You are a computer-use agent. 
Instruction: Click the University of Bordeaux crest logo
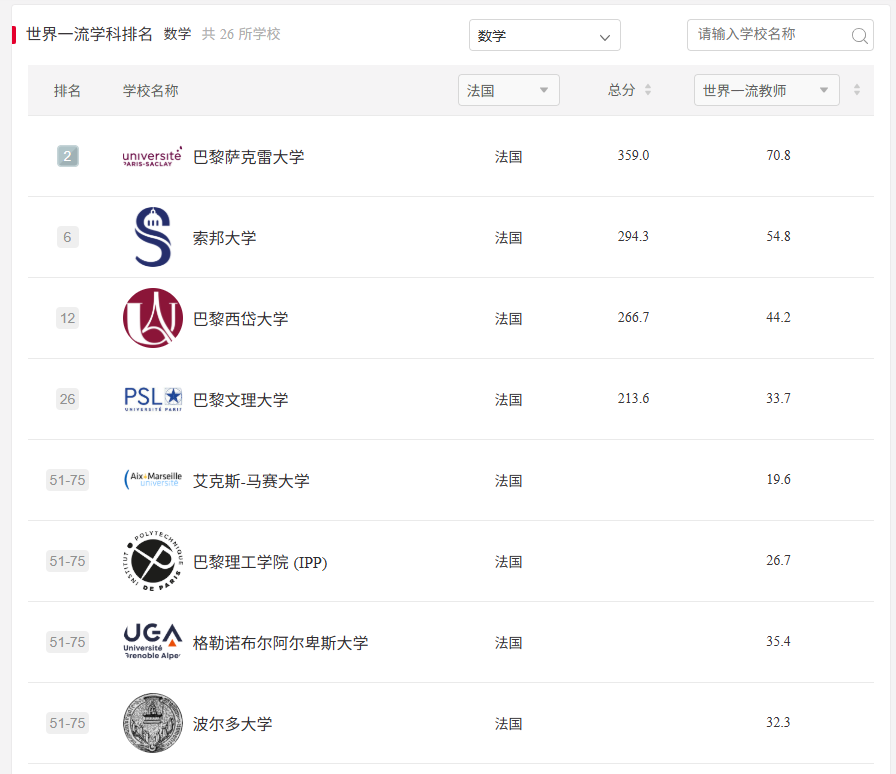pos(152,723)
